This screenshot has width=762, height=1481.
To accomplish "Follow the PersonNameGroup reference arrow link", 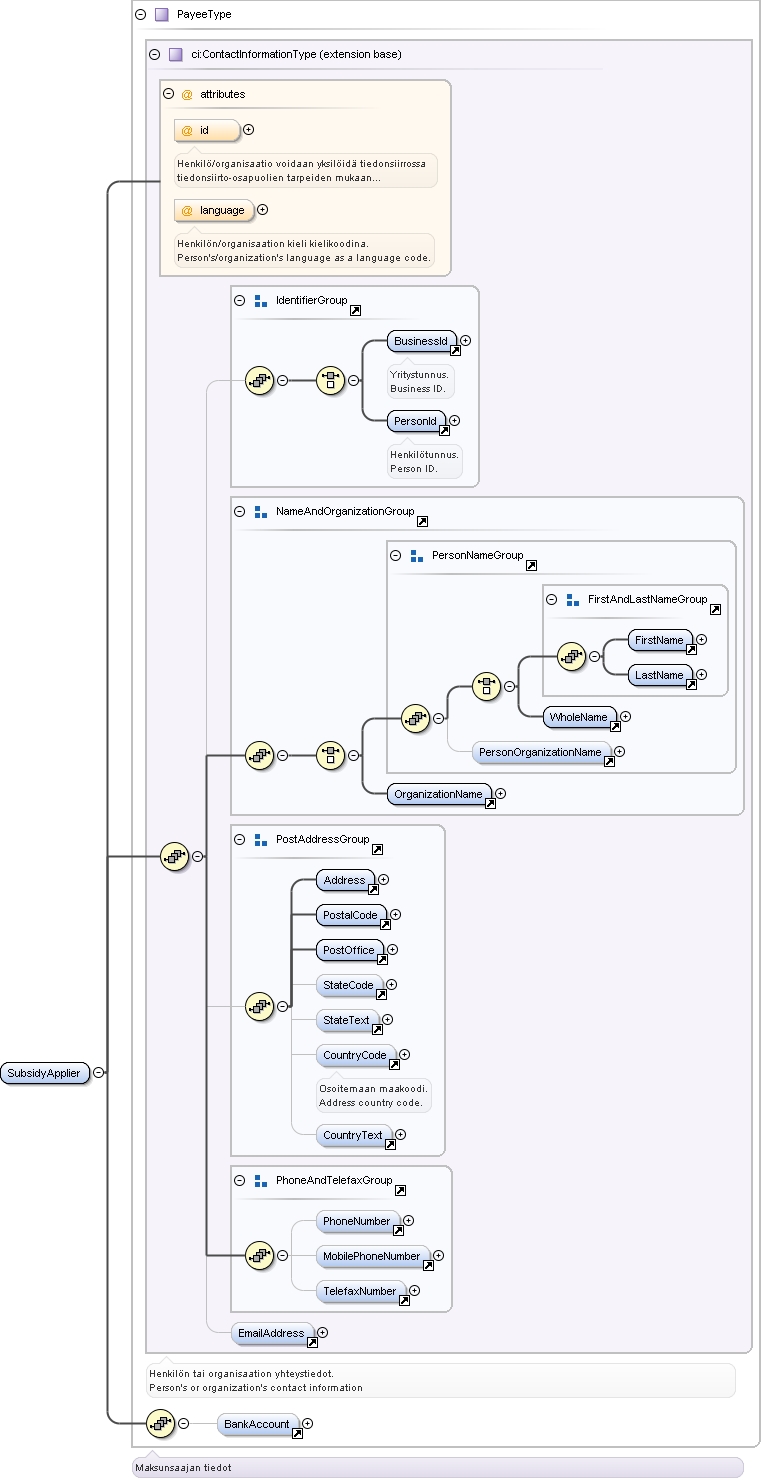I will pos(531,566).
